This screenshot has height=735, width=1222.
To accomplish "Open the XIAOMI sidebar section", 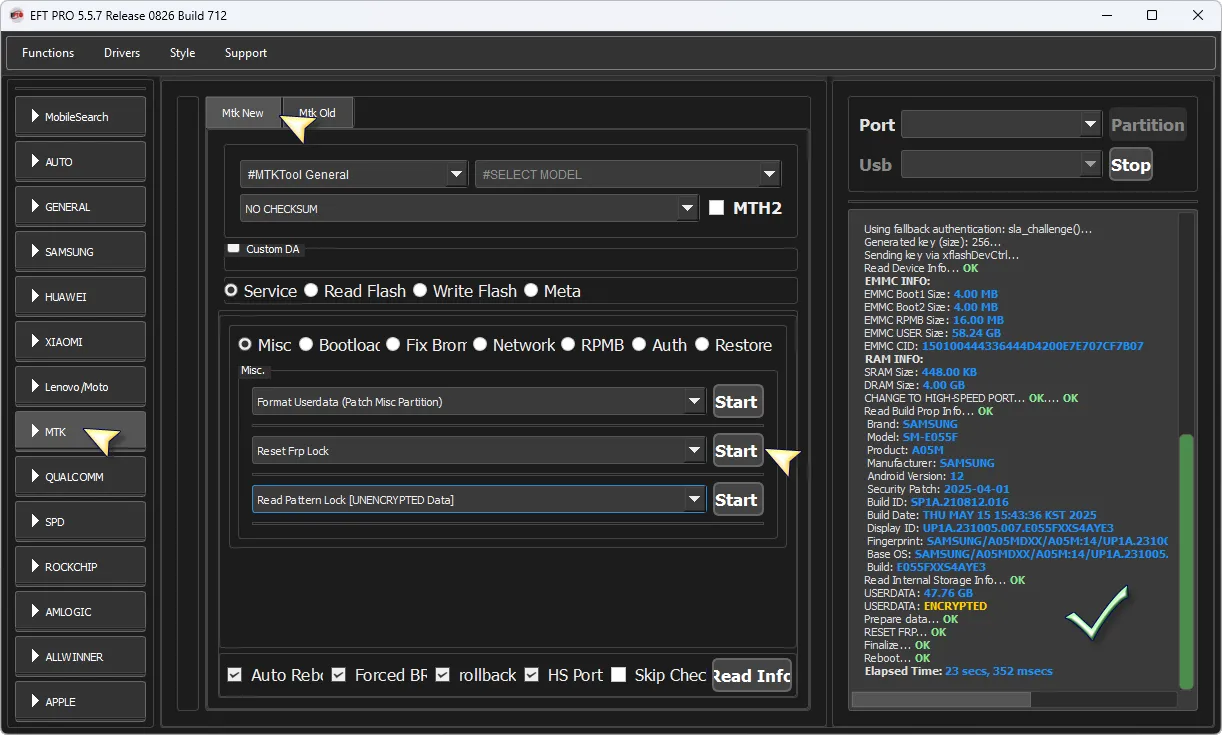I will tap(80, 342).
